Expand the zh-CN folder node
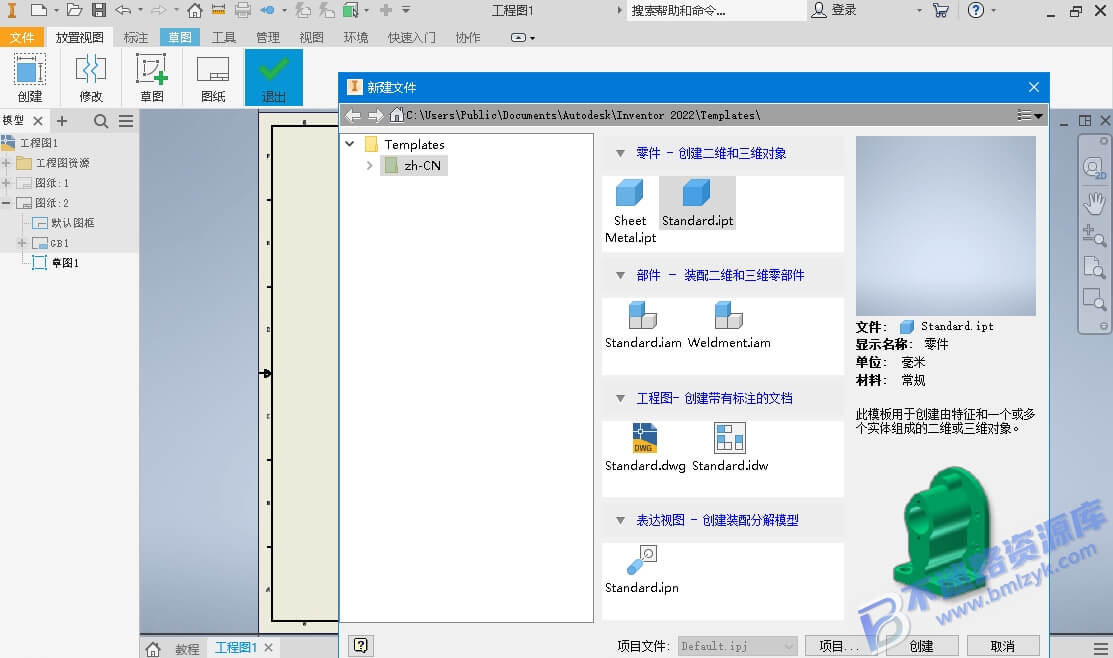The width and height of the screenshot is (1113, 658). coord(370,165)
